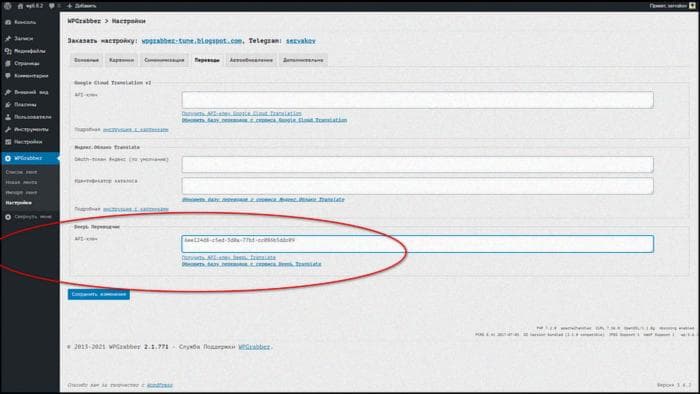This screenshot has height=394, width=700.
Task: Open the wpgrabber-tune.blogspot.com link
Action: coord(192,41)
